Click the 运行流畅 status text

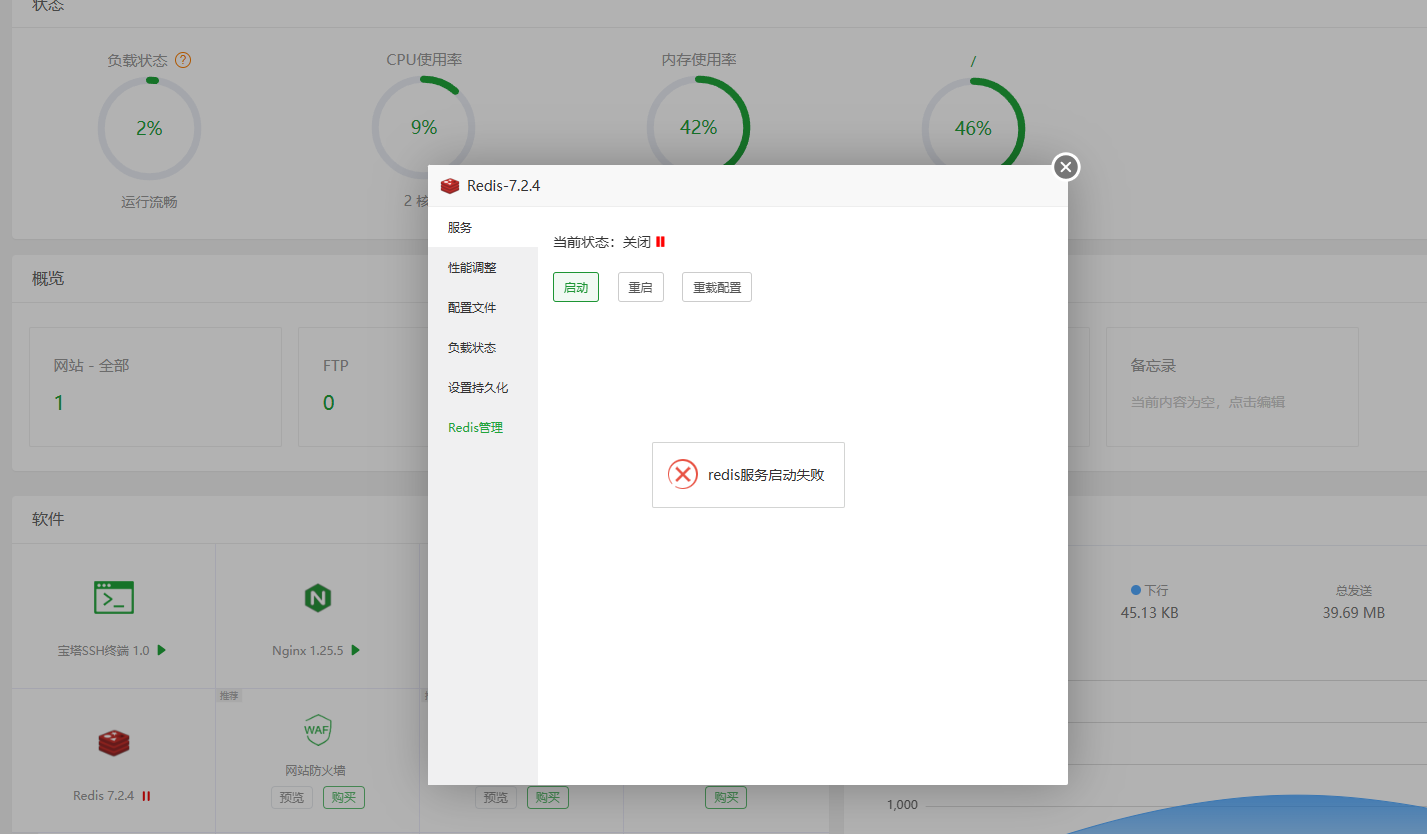pos(149,202)
